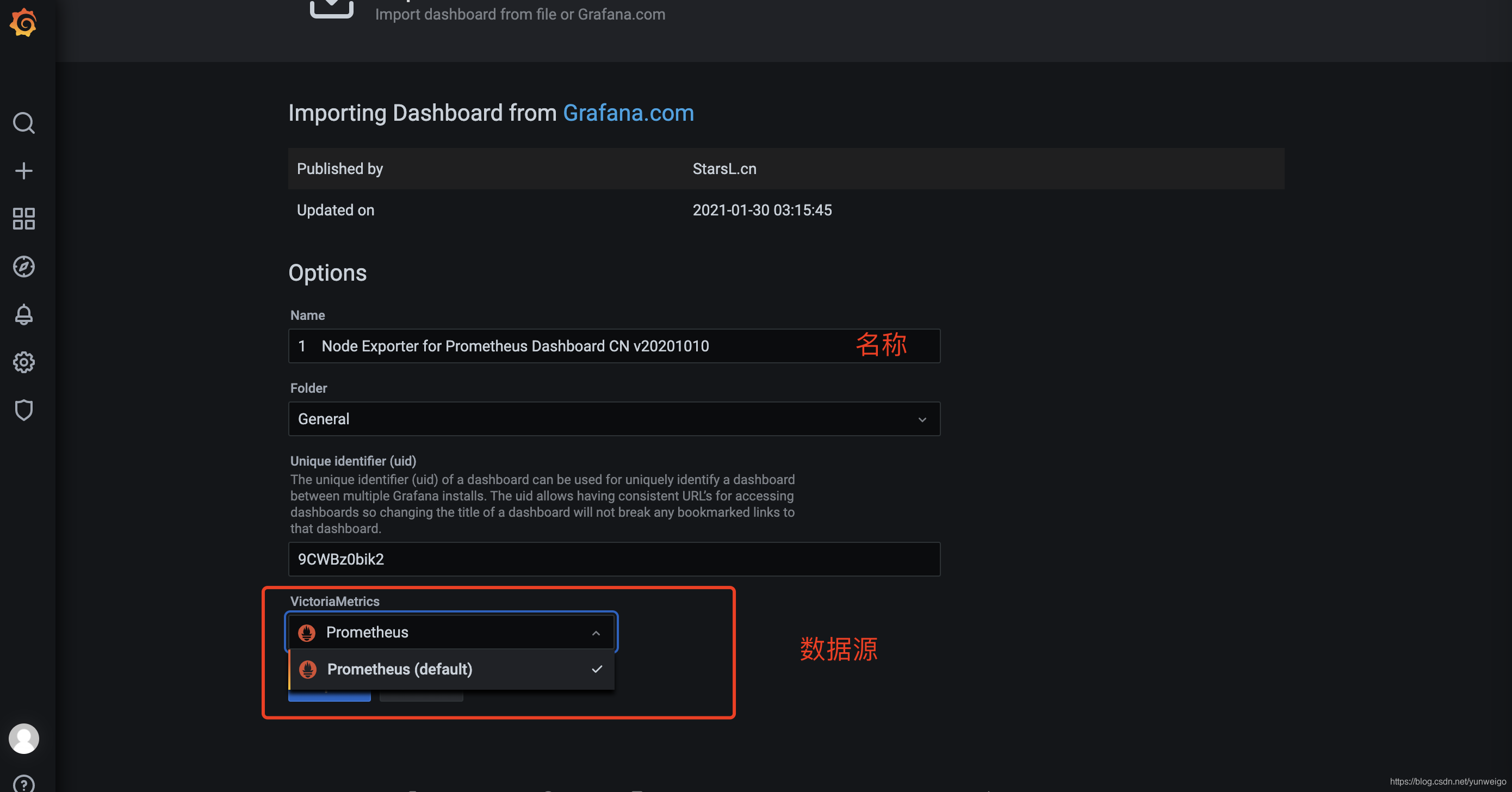Image resolution: width=1512 pixels, height=792 pixels.
Task: Click the Folder label
Action: (x=309, y=388)
